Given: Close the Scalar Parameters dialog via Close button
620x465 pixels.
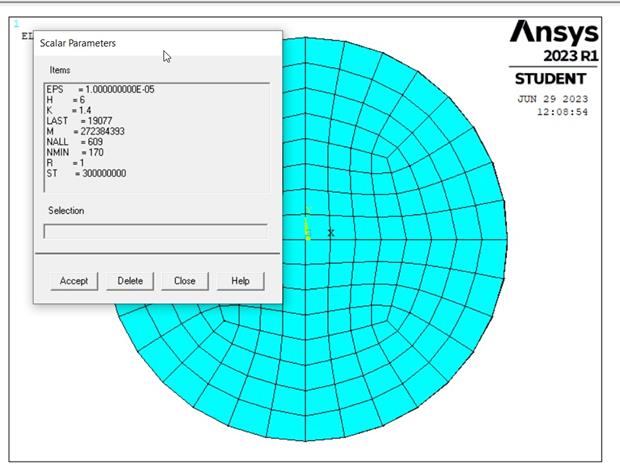Looking at the screenshot, I should (185, 281).
